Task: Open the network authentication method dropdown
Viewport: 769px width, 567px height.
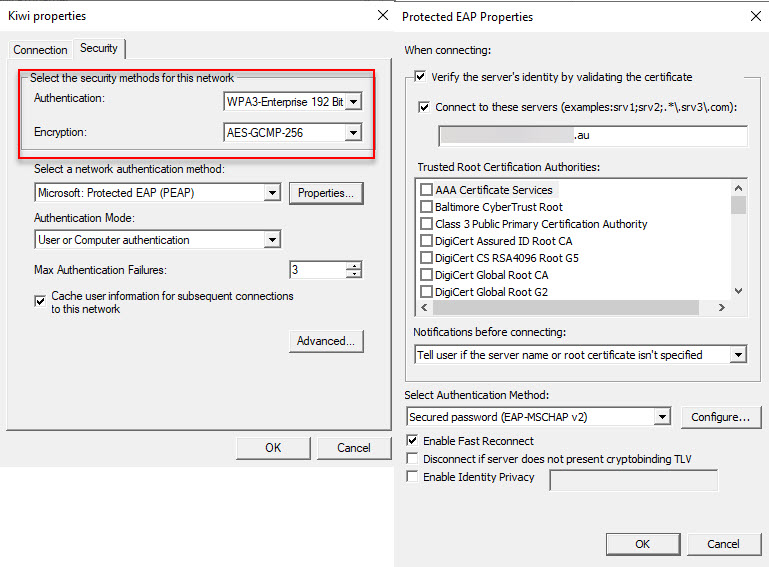Action: [x=272, y=193]
